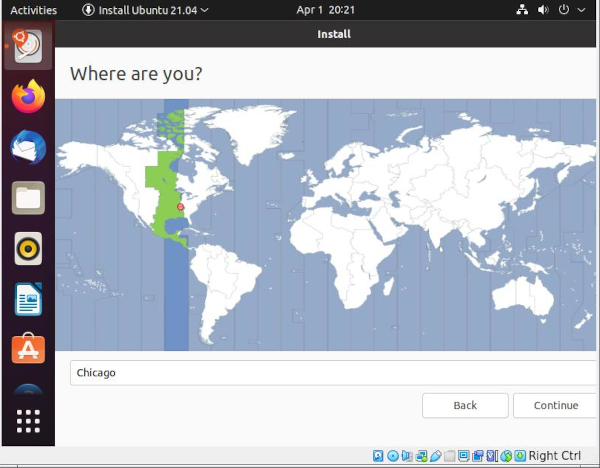The width and height of the screenshot is (600, 468).
Task: Open Ubuntu Software store
Action: (x=28, y=349)
